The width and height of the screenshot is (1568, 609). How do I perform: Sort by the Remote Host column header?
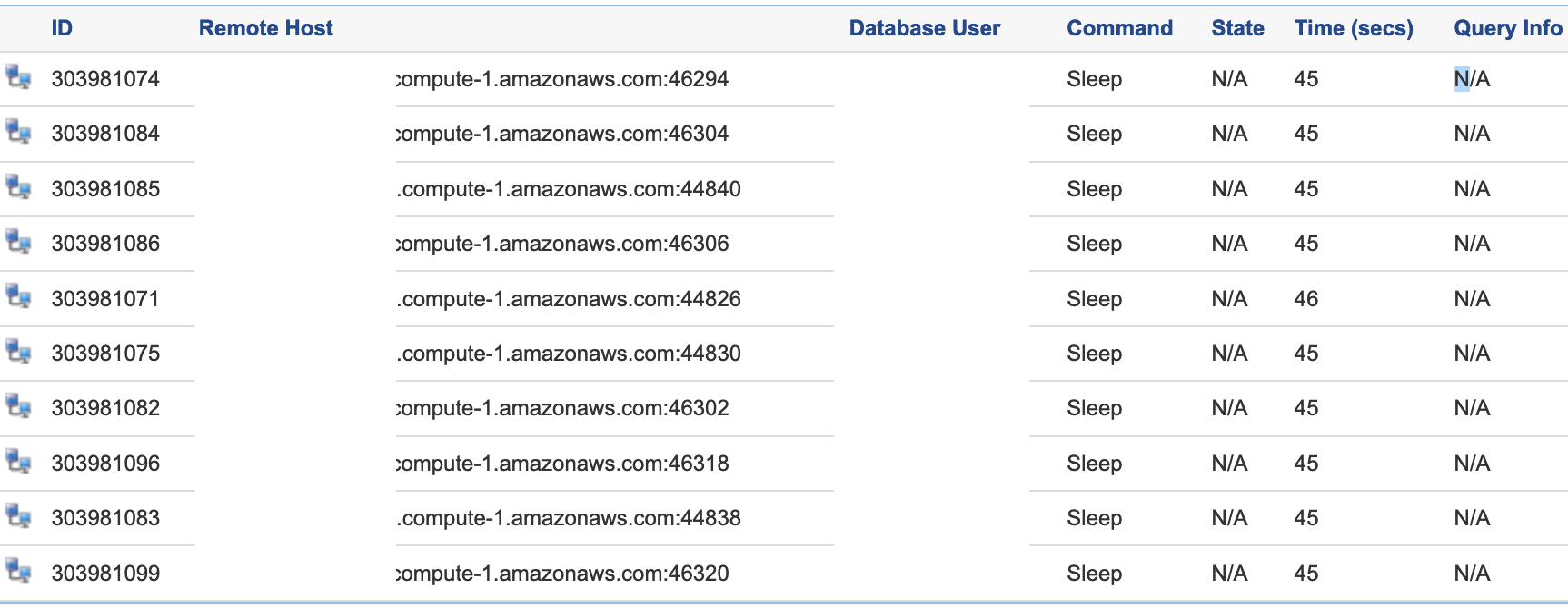pyautogui.click(x=264, y=28)
